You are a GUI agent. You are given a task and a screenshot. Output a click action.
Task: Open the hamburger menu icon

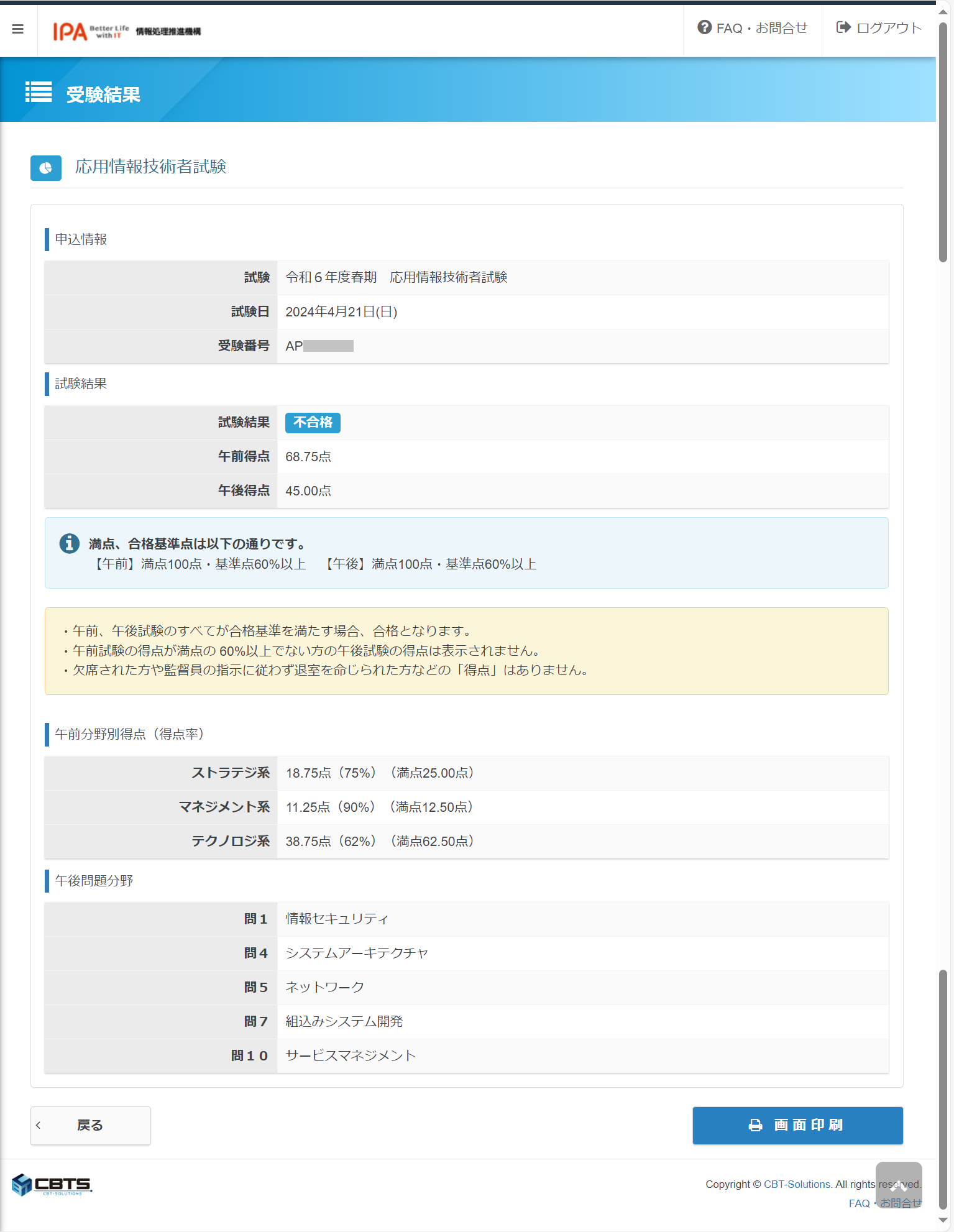[18, 29]
